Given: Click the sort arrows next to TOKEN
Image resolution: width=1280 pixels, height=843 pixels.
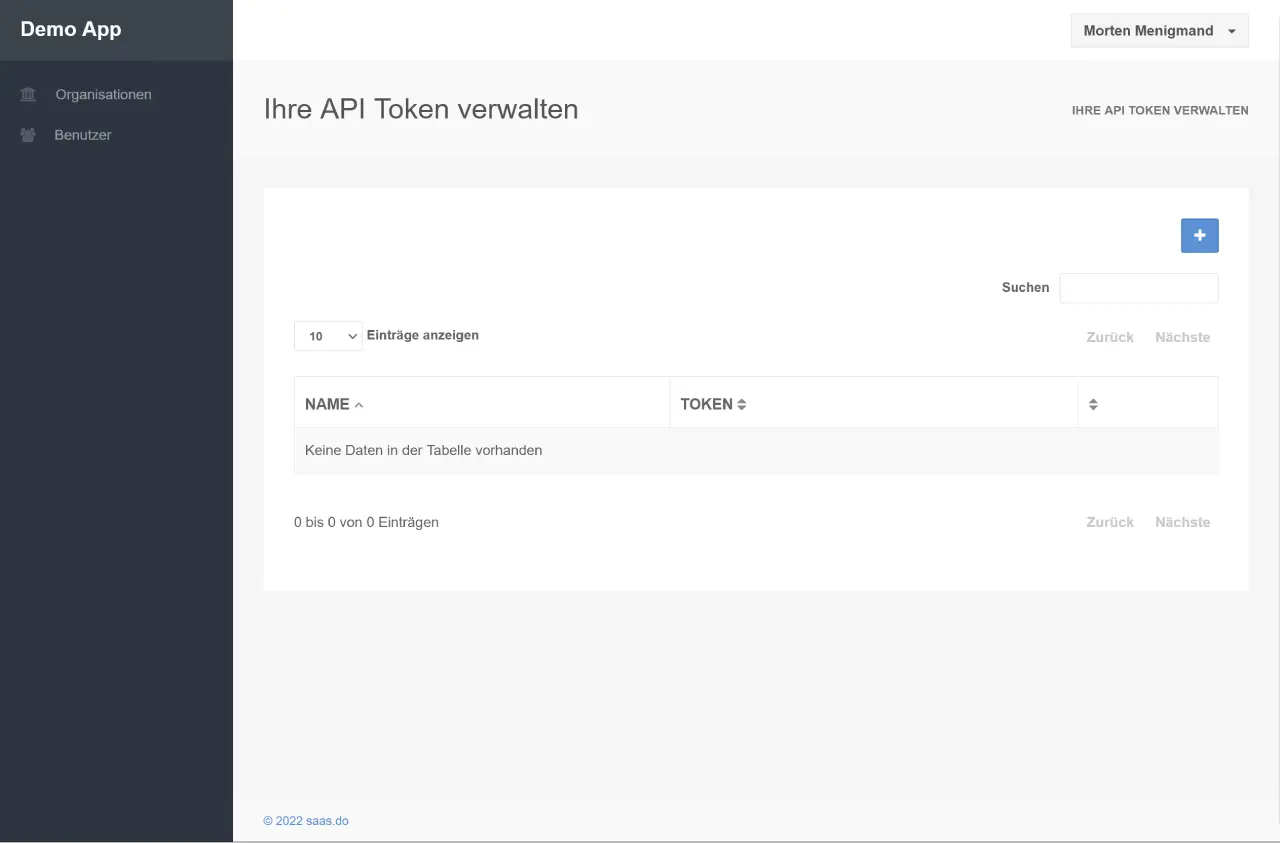Looking at the screenshot, I should tap(742, 405).
